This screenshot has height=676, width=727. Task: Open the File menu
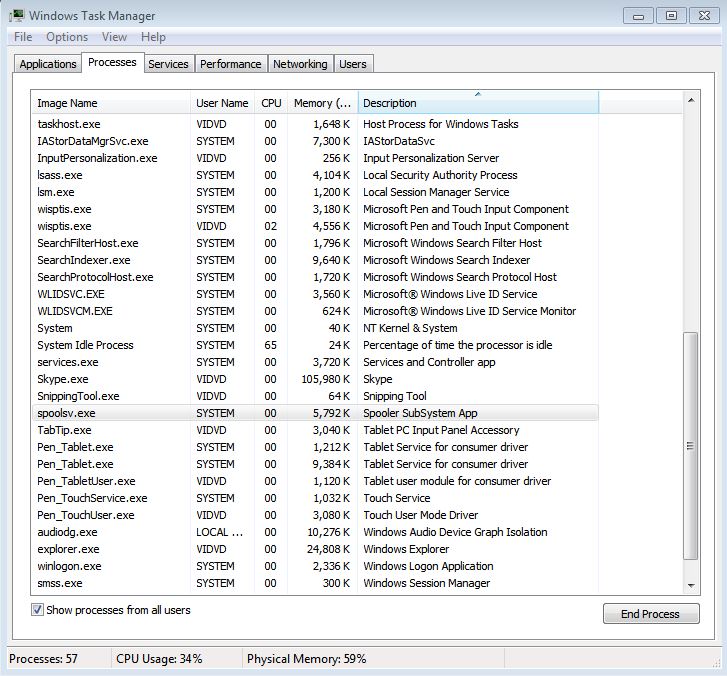tap(23, 37)
